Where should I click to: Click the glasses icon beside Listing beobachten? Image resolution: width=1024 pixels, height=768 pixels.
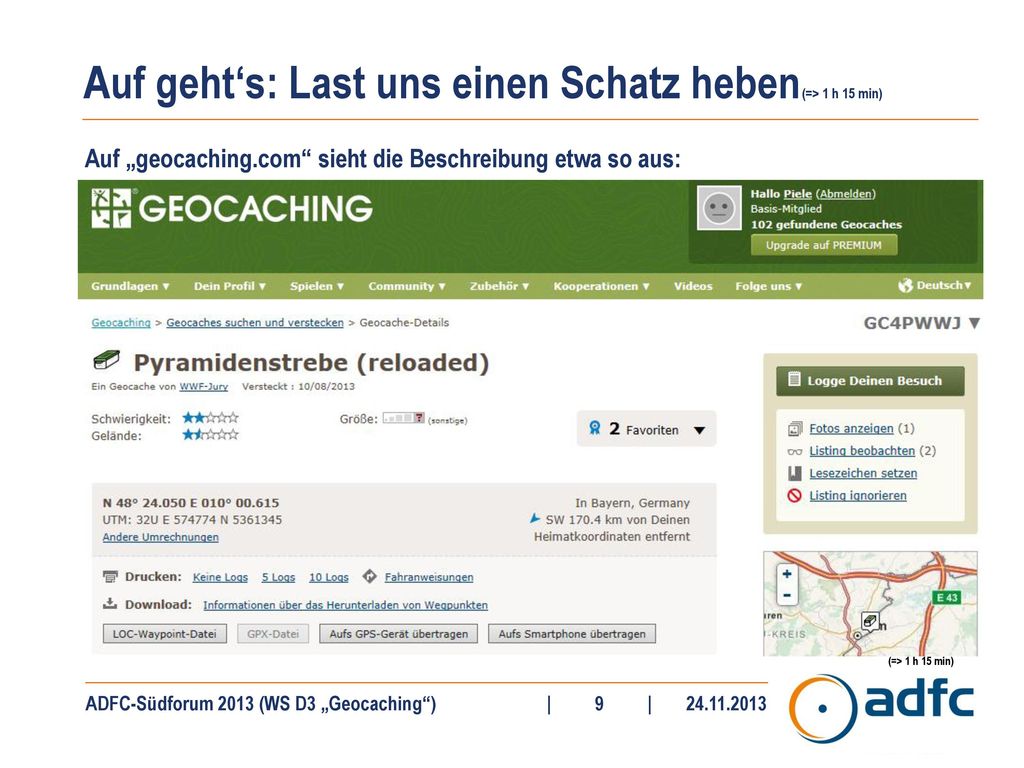click(x=795, y=451)
